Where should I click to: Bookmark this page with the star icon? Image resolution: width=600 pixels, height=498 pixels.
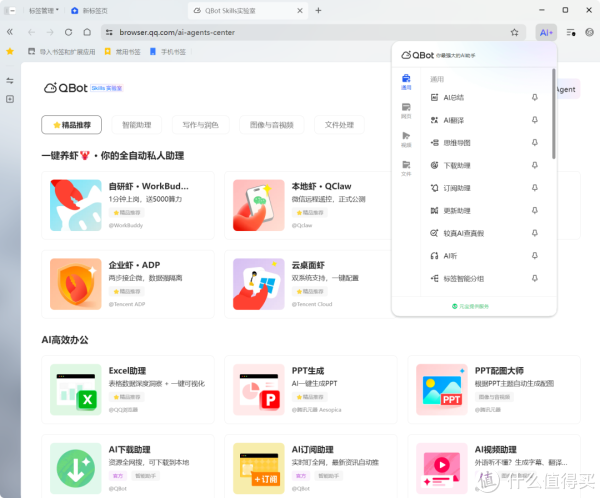point(514,32)
